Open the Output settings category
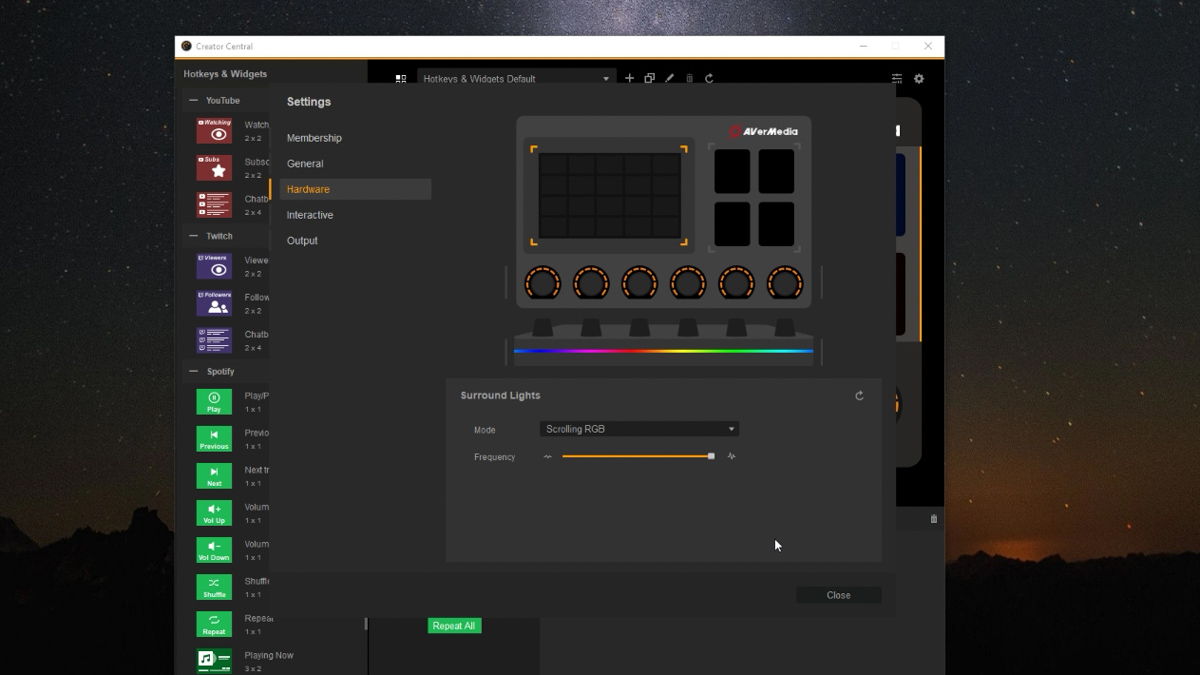 pyautogui.click(x=302, y=241)
